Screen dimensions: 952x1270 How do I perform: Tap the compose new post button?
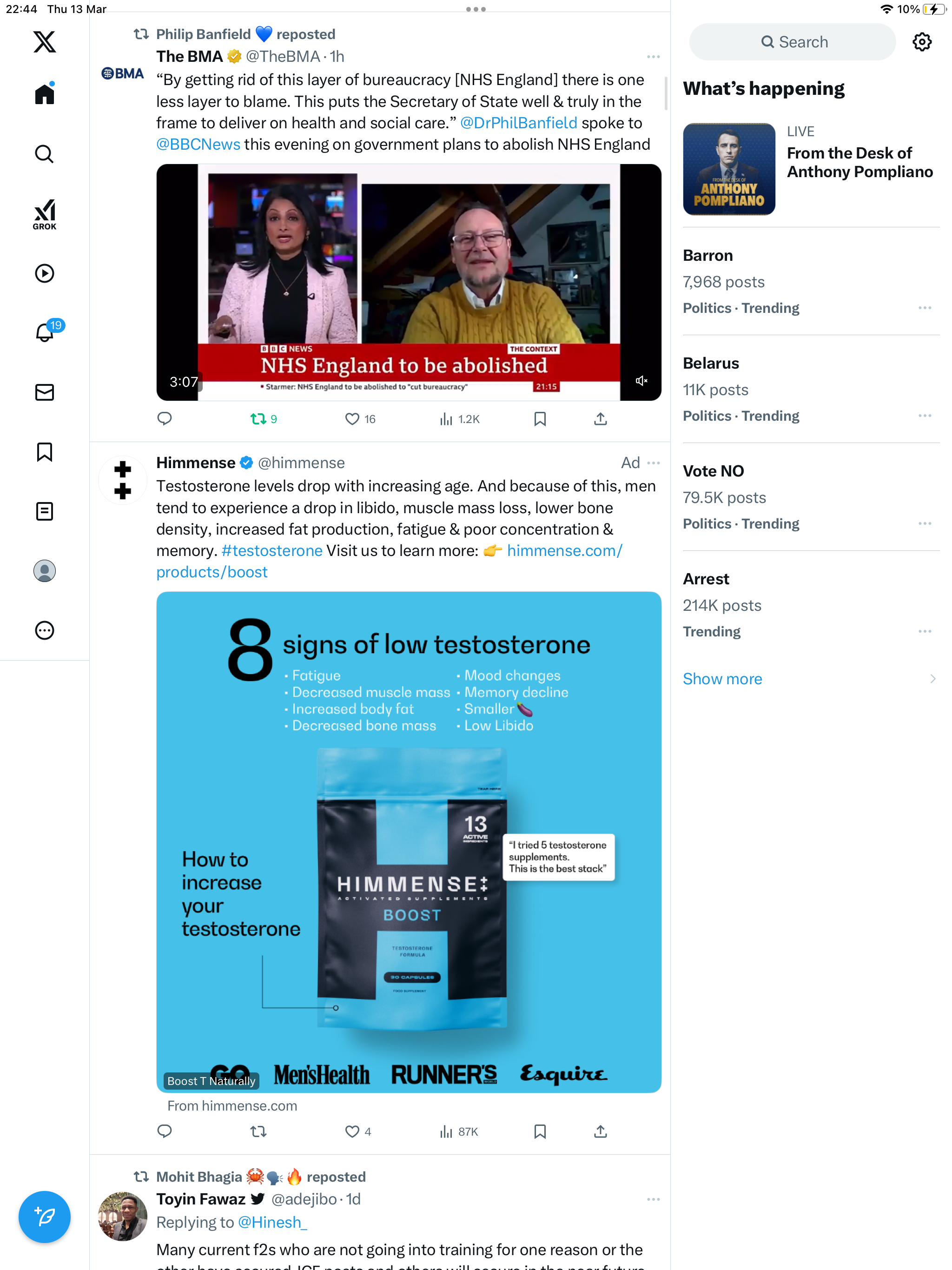pyautogui.click(x=44, y=1216)
